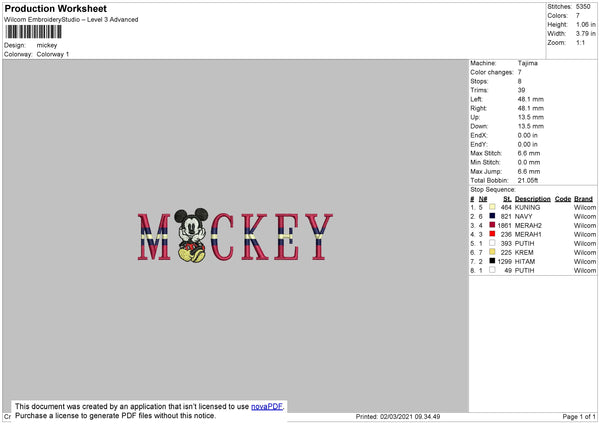This screenshot has width=600, height=424.
Task: Click the Machine value 'Tajima'
Action: [x=528, y=63]
